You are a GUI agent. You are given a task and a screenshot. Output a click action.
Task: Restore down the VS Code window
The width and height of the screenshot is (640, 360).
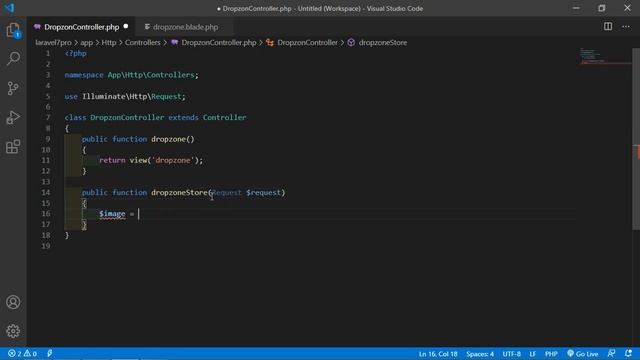pyautogui.click(x=602, y=8)
